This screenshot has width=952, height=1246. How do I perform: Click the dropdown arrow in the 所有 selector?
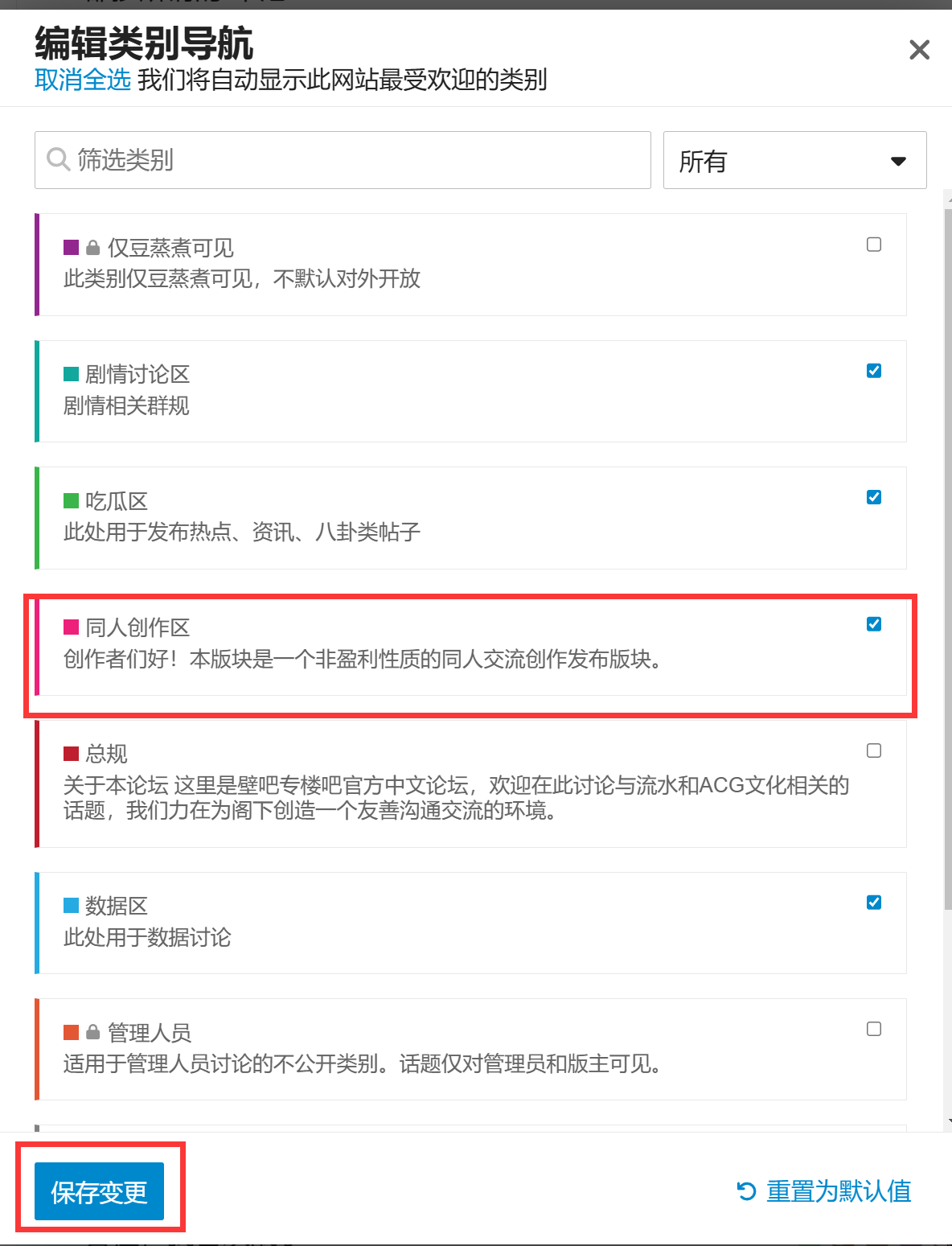click(x=899, y=162)
